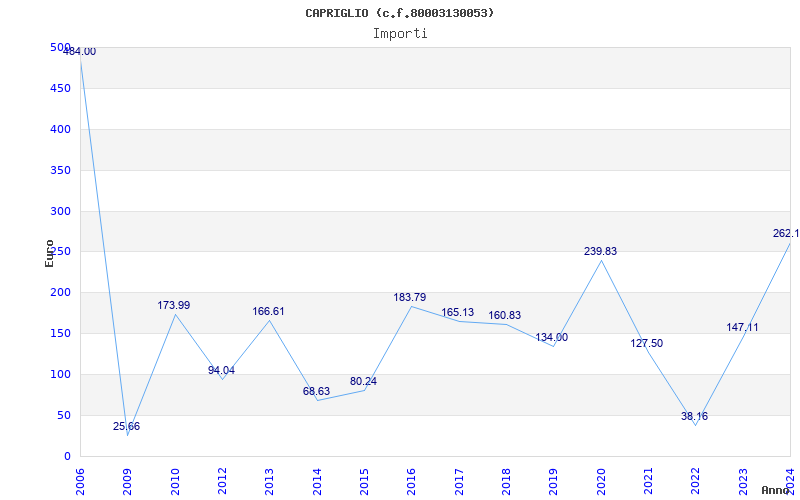Select the 80.24 data label
This screenshot has height=500, width=800.
363,381
